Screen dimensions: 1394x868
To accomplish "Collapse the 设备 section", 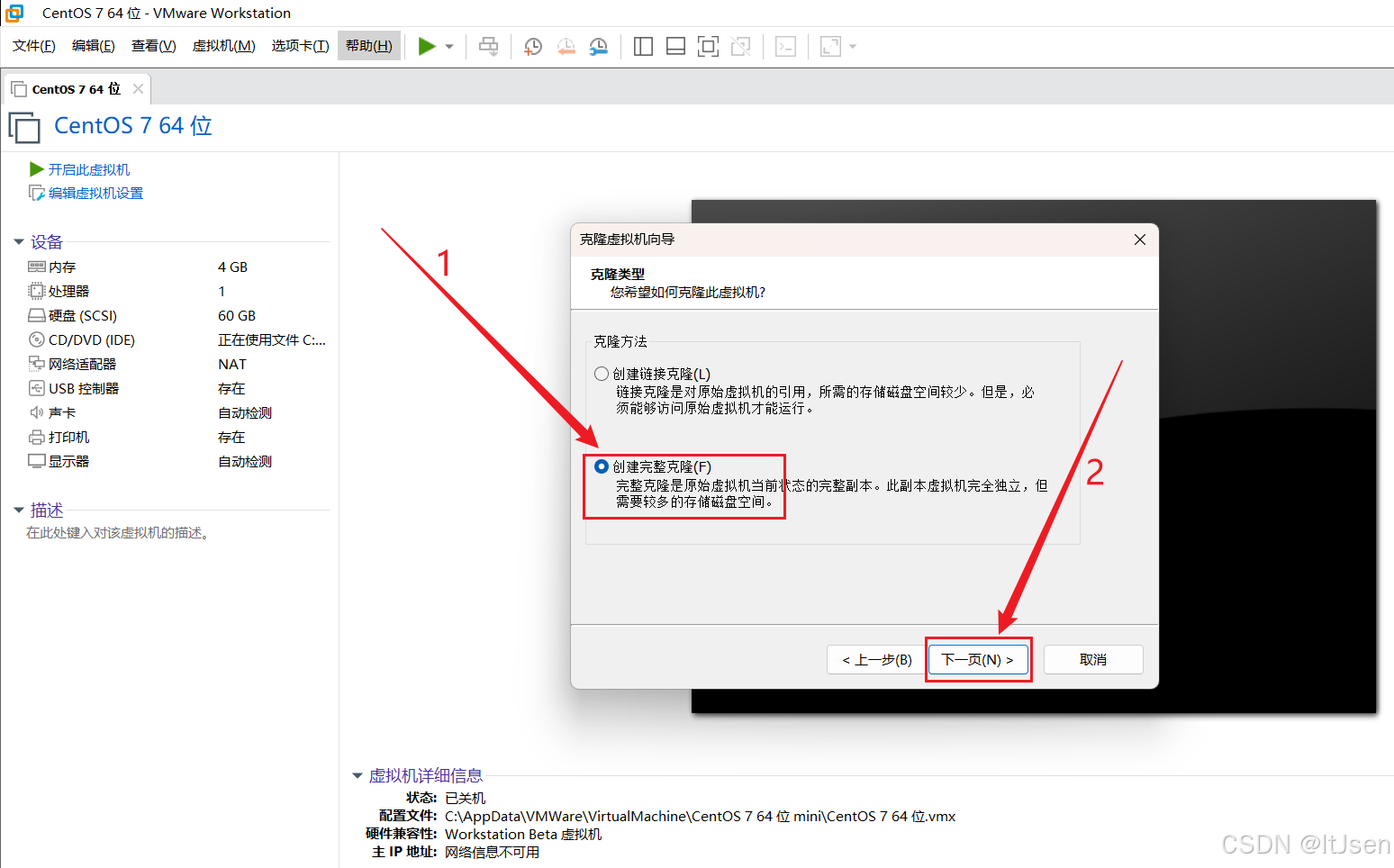I will [x=19, y=241].
